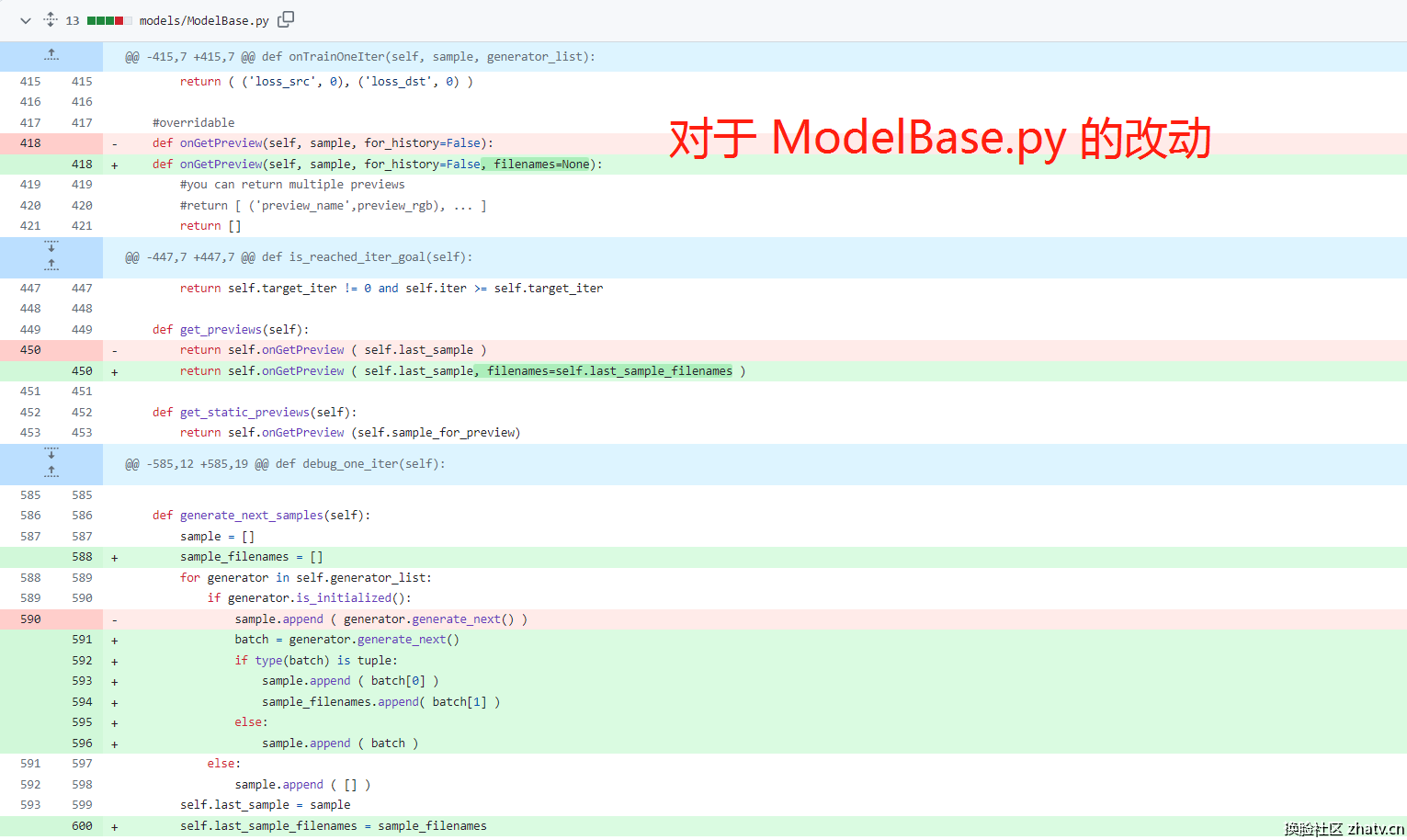Select added line number 588

click(82, 557)
